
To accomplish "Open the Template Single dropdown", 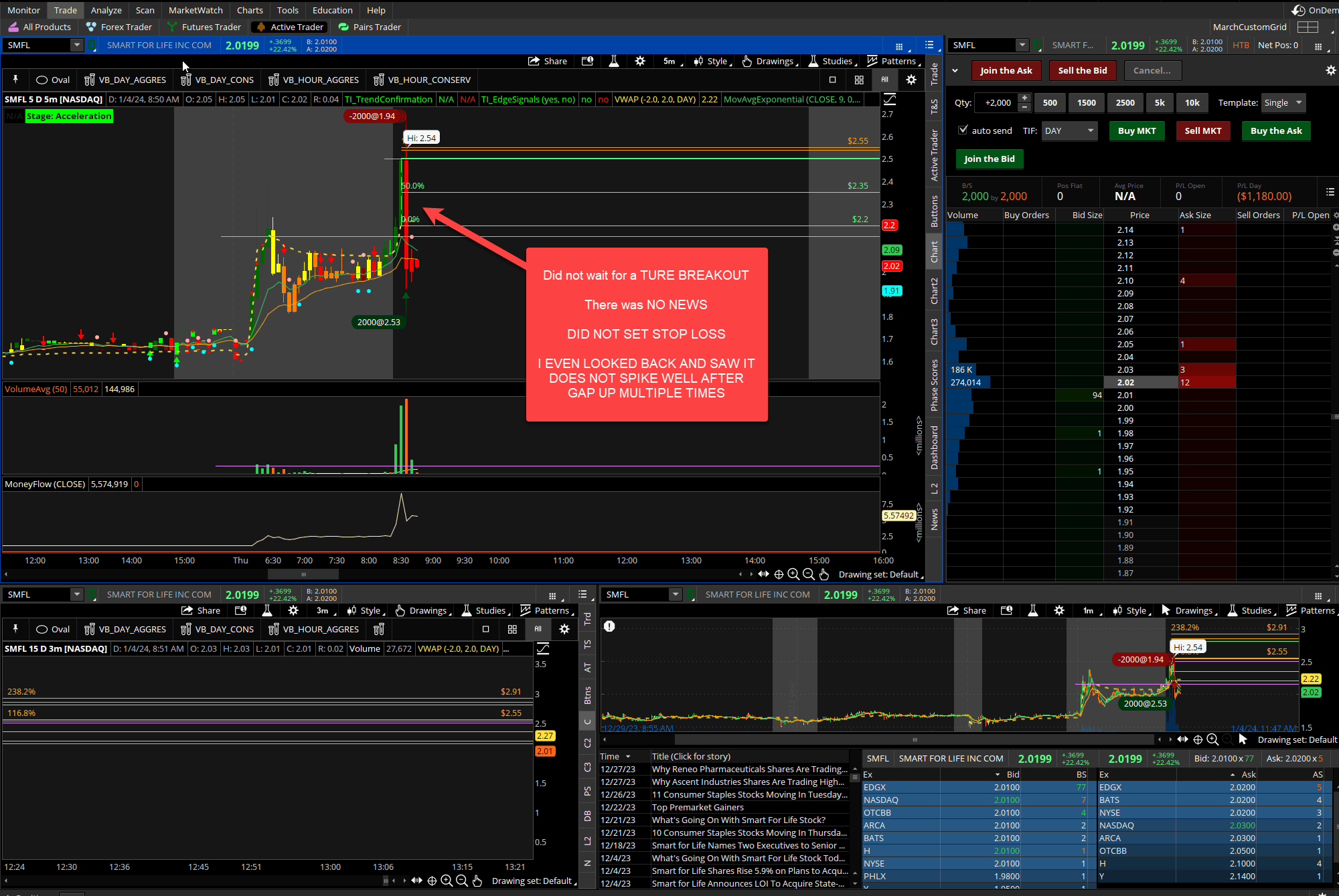I will (1283, 102).
